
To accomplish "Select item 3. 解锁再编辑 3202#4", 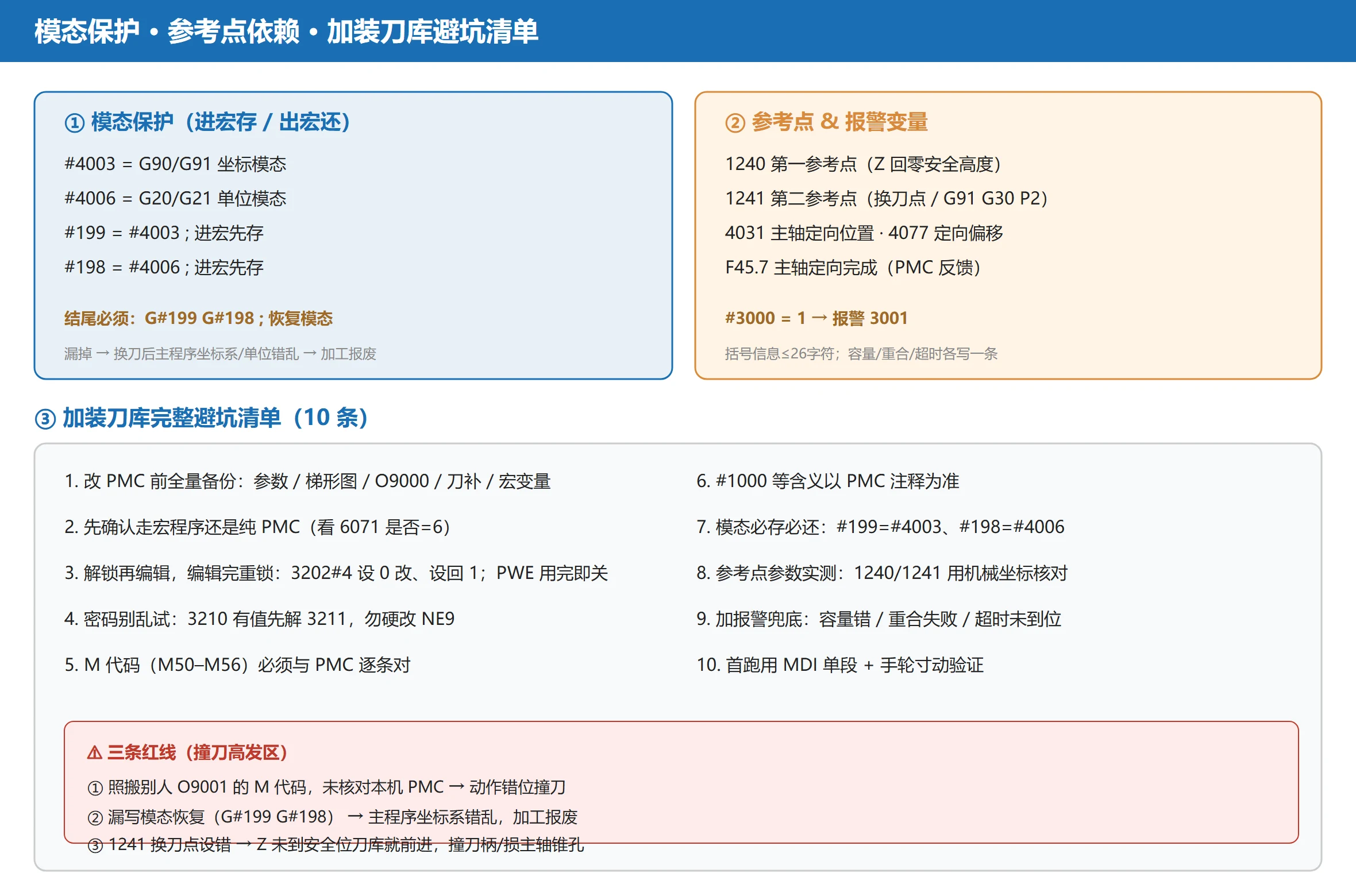I will [x=336, y=573].
